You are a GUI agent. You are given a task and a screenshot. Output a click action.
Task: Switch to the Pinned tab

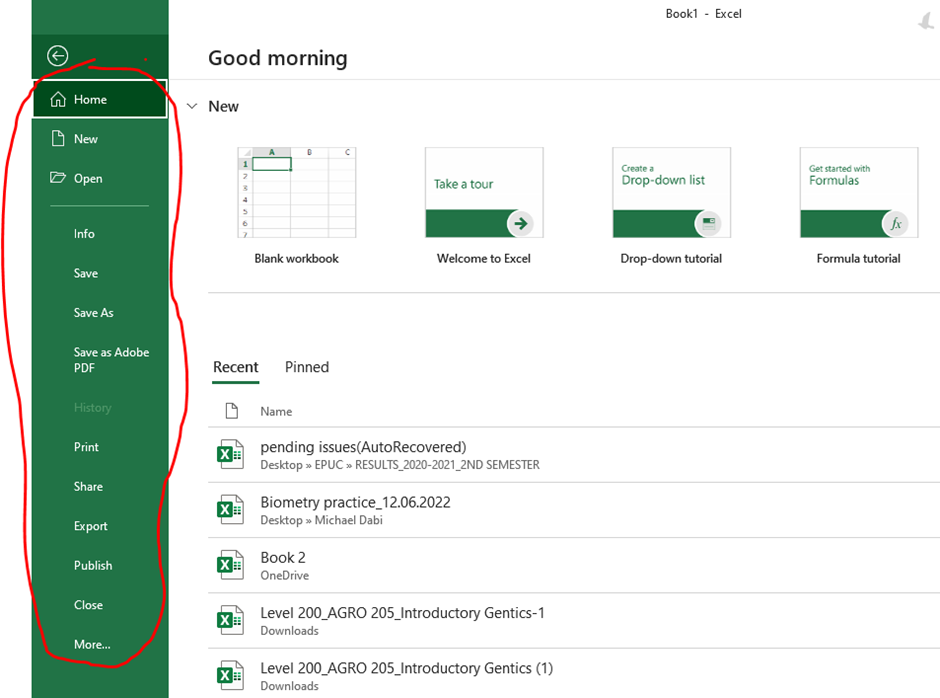(307, 367)
